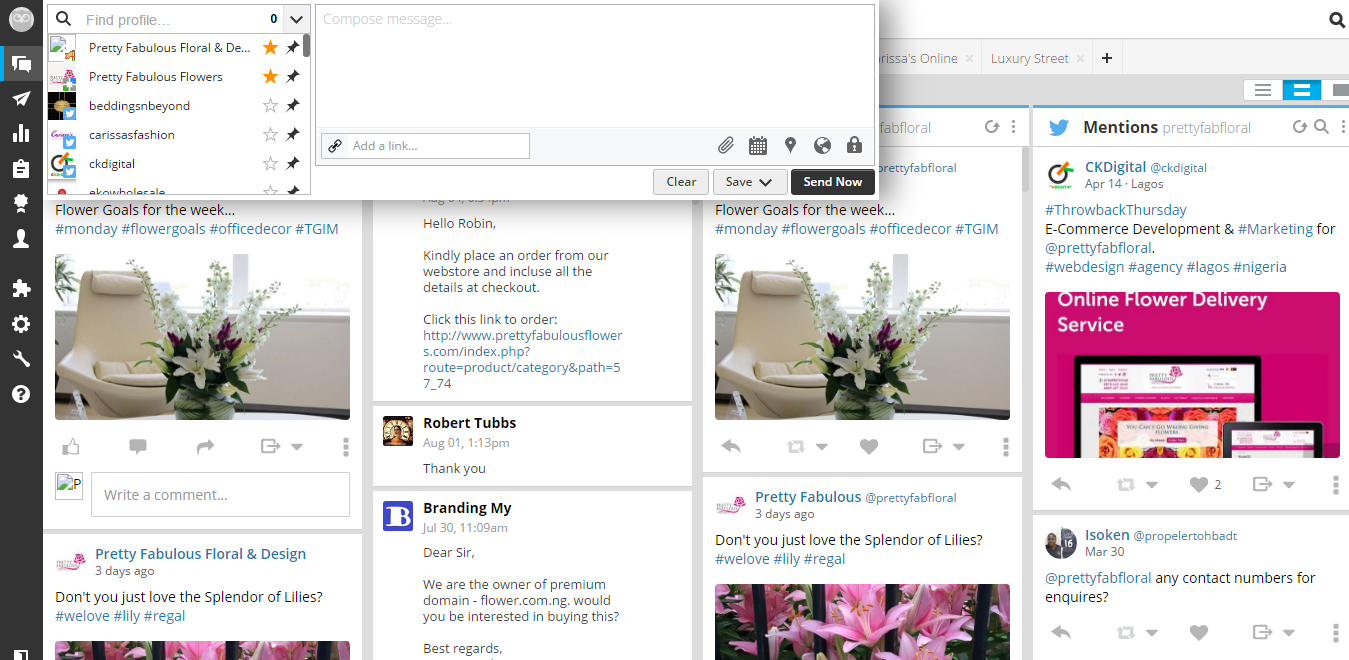Viewport: 1349px width, 660px height.
Task: Click the Send Now button
Action: [833, 182]
